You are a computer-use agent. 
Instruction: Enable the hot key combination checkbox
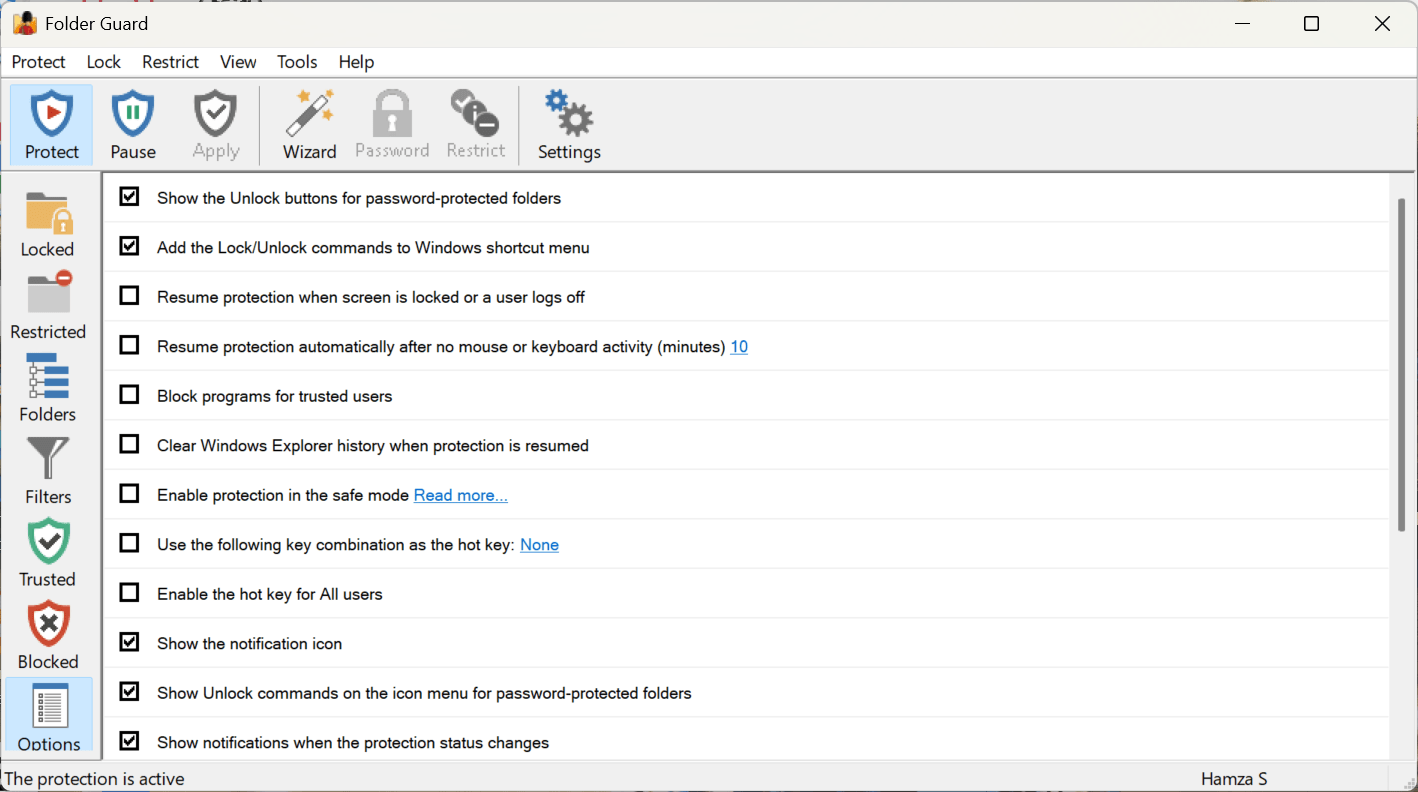tap(129, 543)
